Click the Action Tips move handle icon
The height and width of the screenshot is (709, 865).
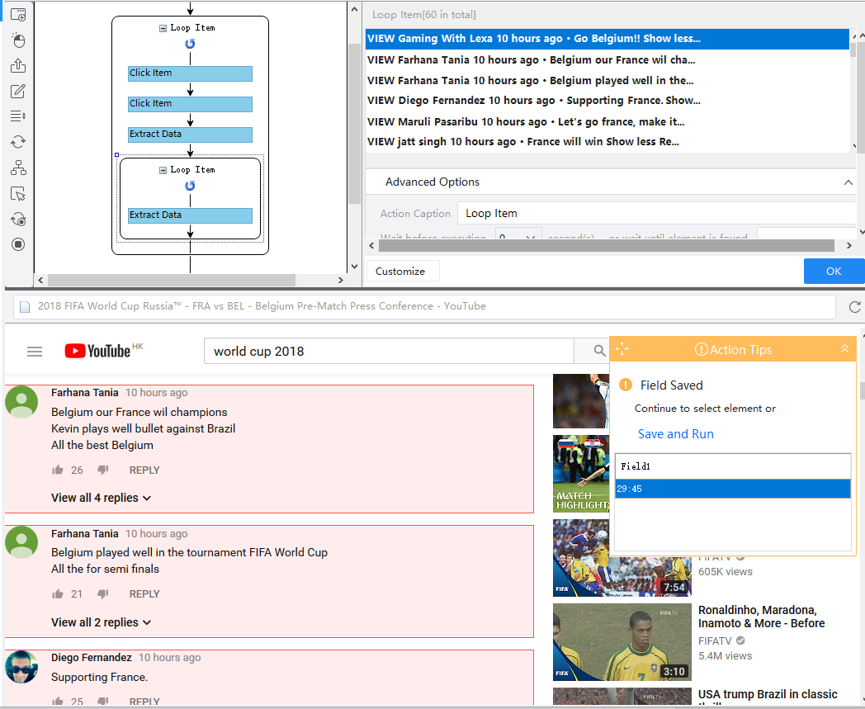pos(622,349)
